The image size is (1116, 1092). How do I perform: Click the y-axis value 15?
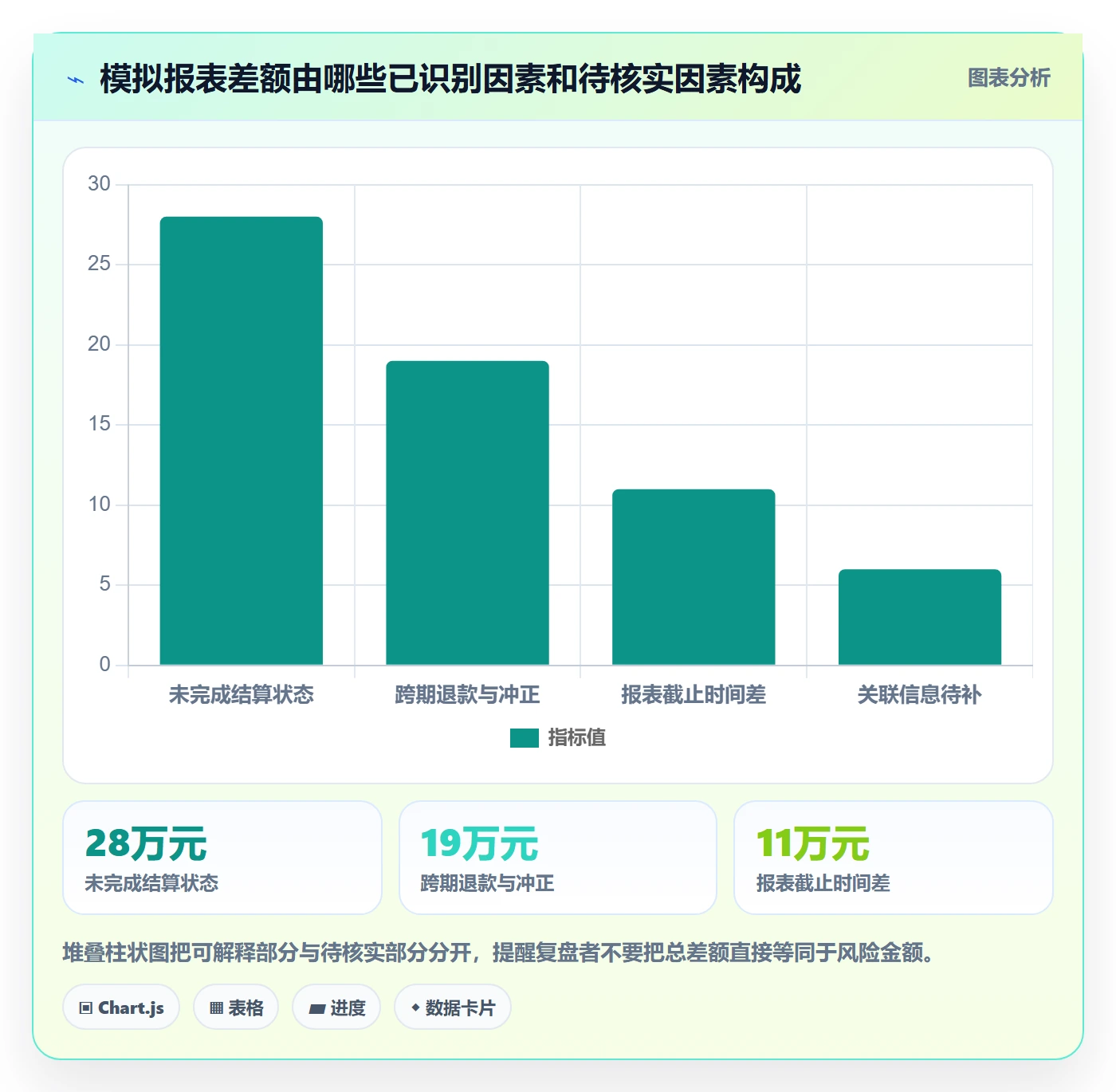(x=100, y=424)
